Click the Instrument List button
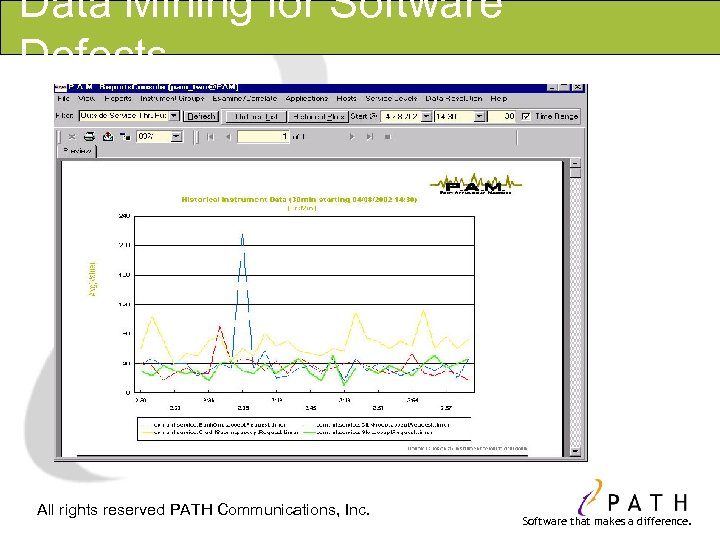 pyautogui.click(x=256, y=117)
